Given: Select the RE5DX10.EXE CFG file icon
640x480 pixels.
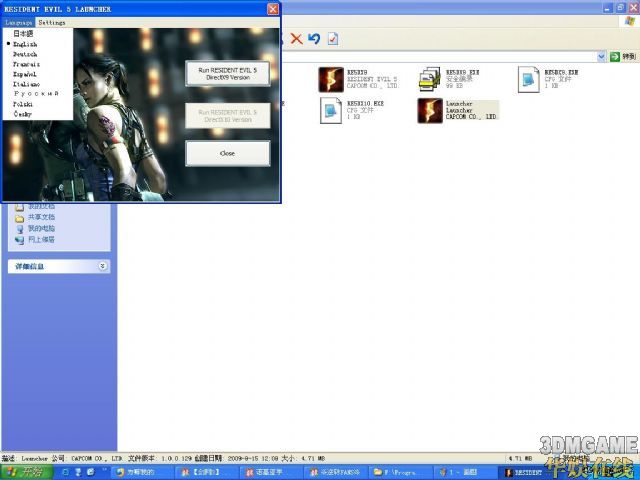Looking at the screenshot, I should [x=331, y=110].
